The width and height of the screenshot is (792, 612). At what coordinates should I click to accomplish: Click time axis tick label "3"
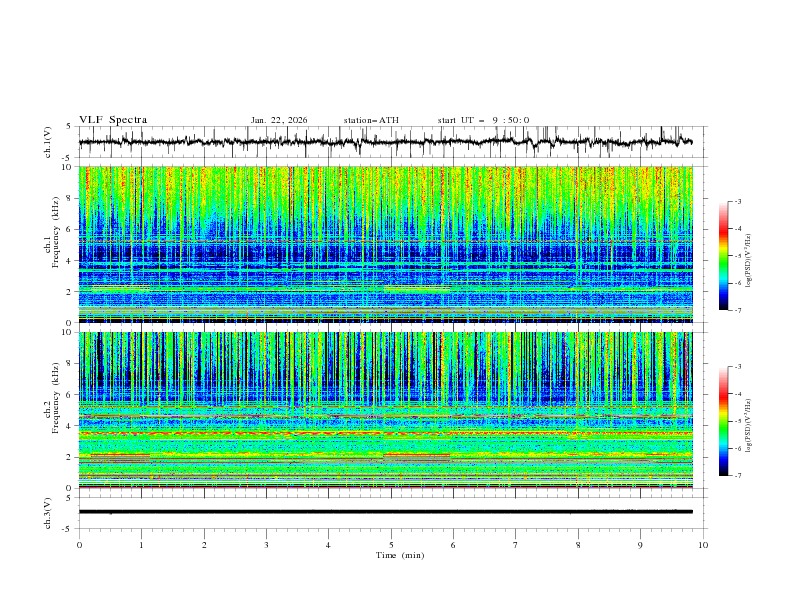click(266, 545)
